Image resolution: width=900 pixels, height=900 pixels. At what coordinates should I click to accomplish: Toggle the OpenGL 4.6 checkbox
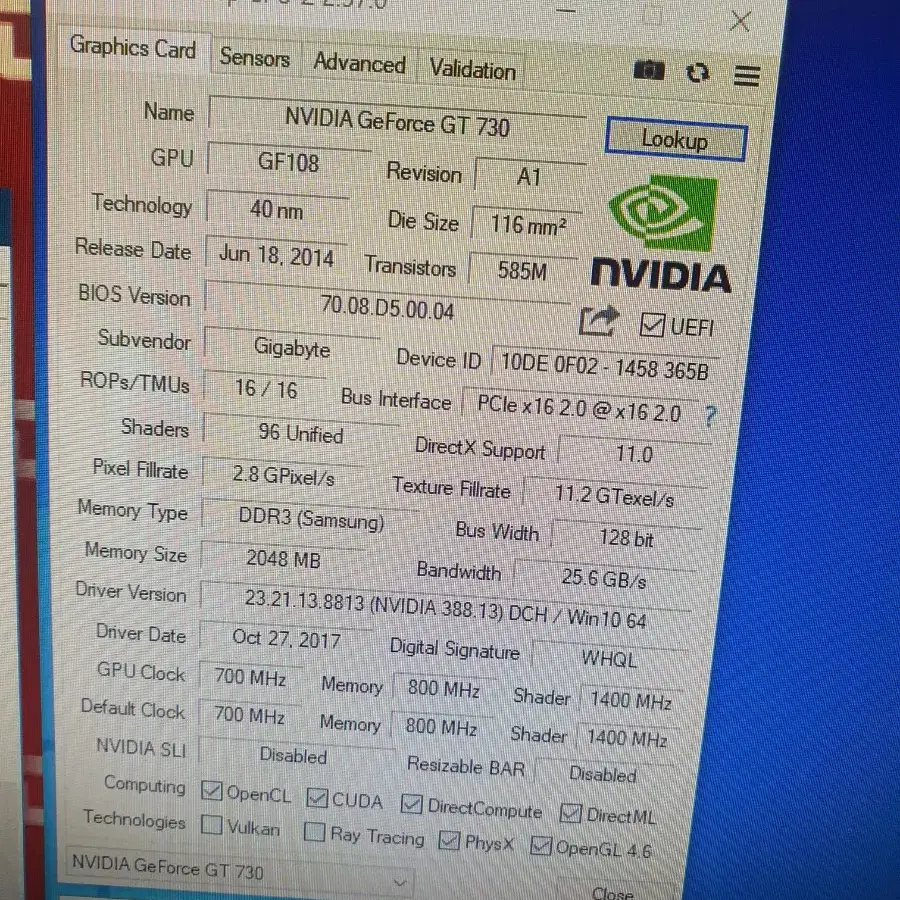point(541,845)
